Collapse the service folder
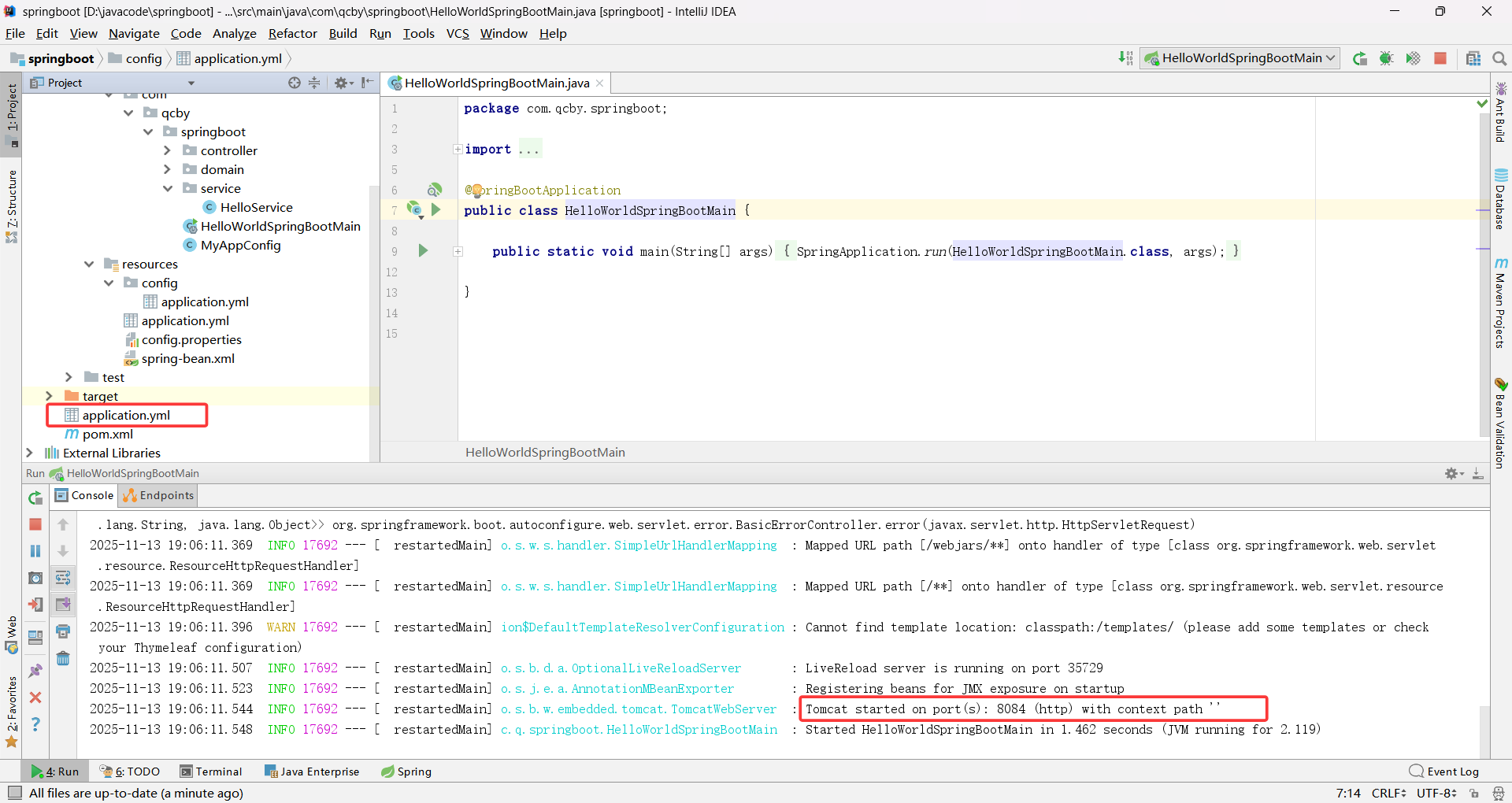The width and height of the screenshot is (1512, 803). click(x=168, y=189)
